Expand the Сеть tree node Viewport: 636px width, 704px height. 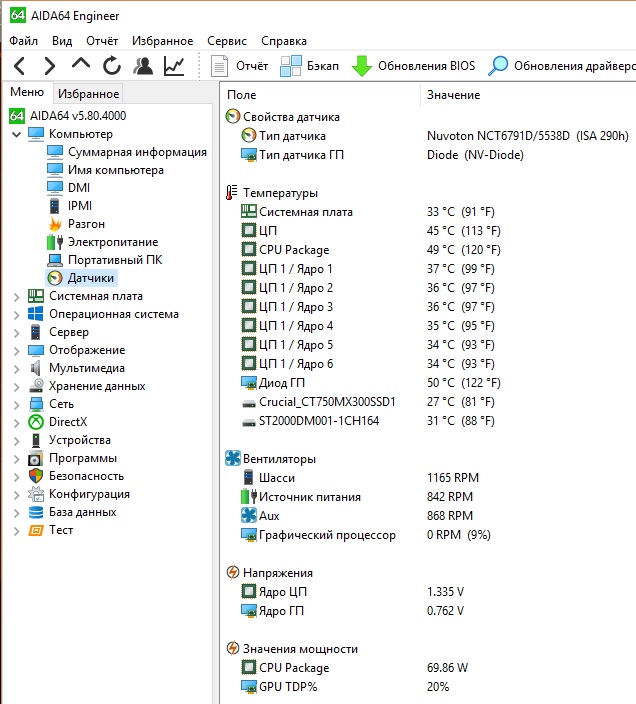pyautogui.click(x=17, y=405)
